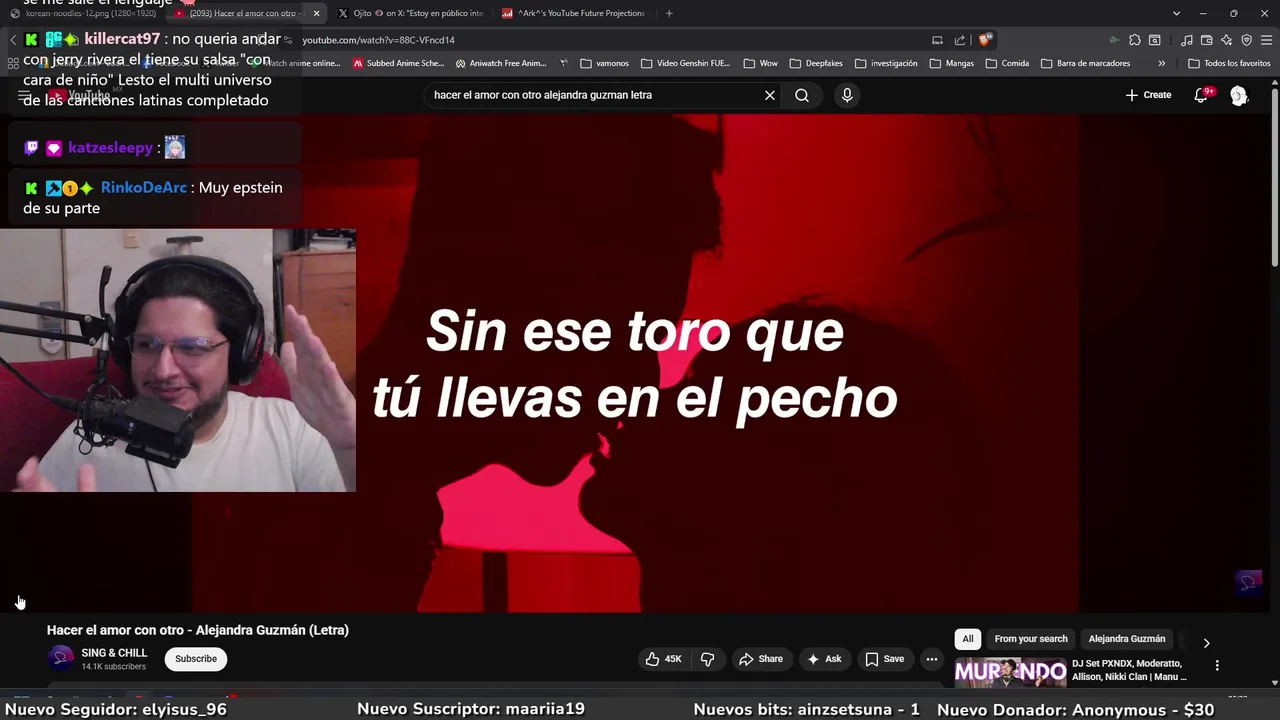The image size is (1280, 720).
Task: Click the share page icon in the address bar
Action: click(x=960, y=40)
